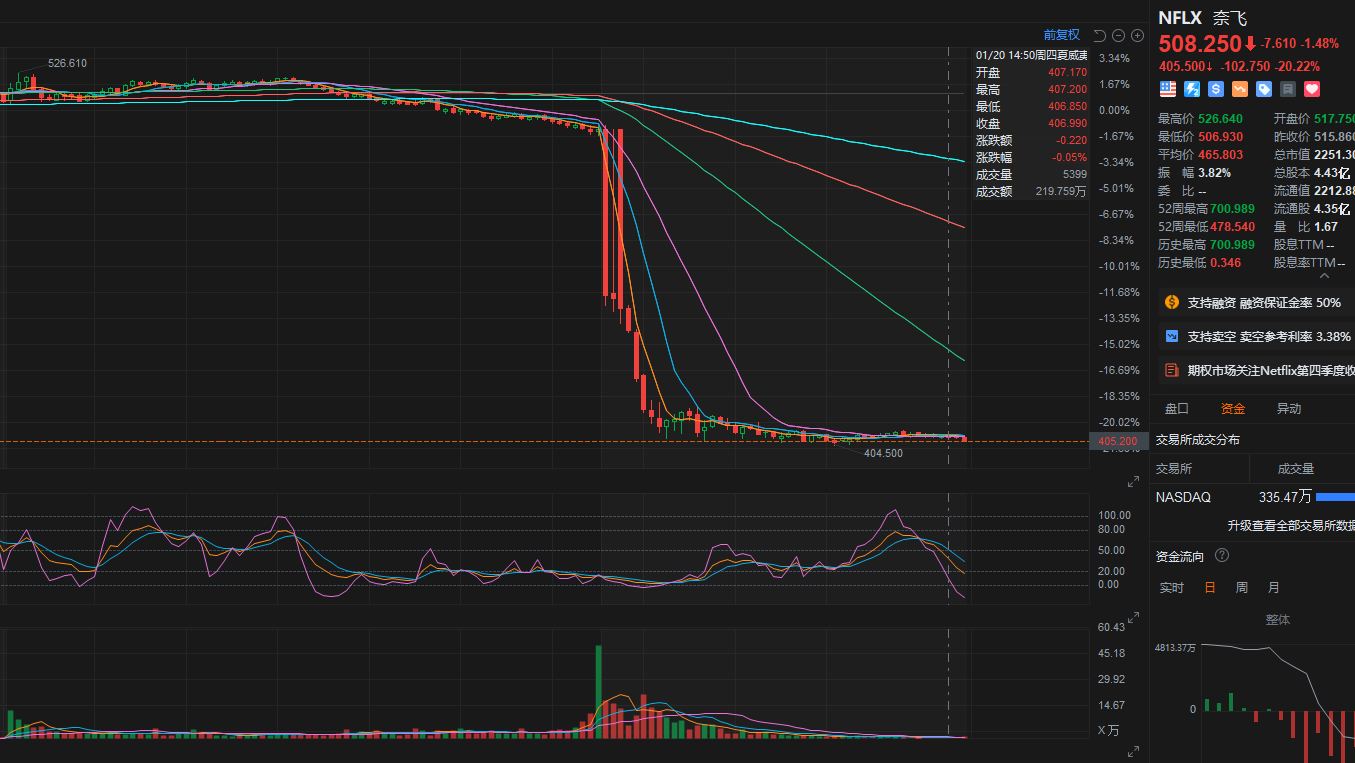Viewport: 1355px width, 763px height.
Task: Click the 4813.37万 capital flow axis label
Action: (1175, 647)
